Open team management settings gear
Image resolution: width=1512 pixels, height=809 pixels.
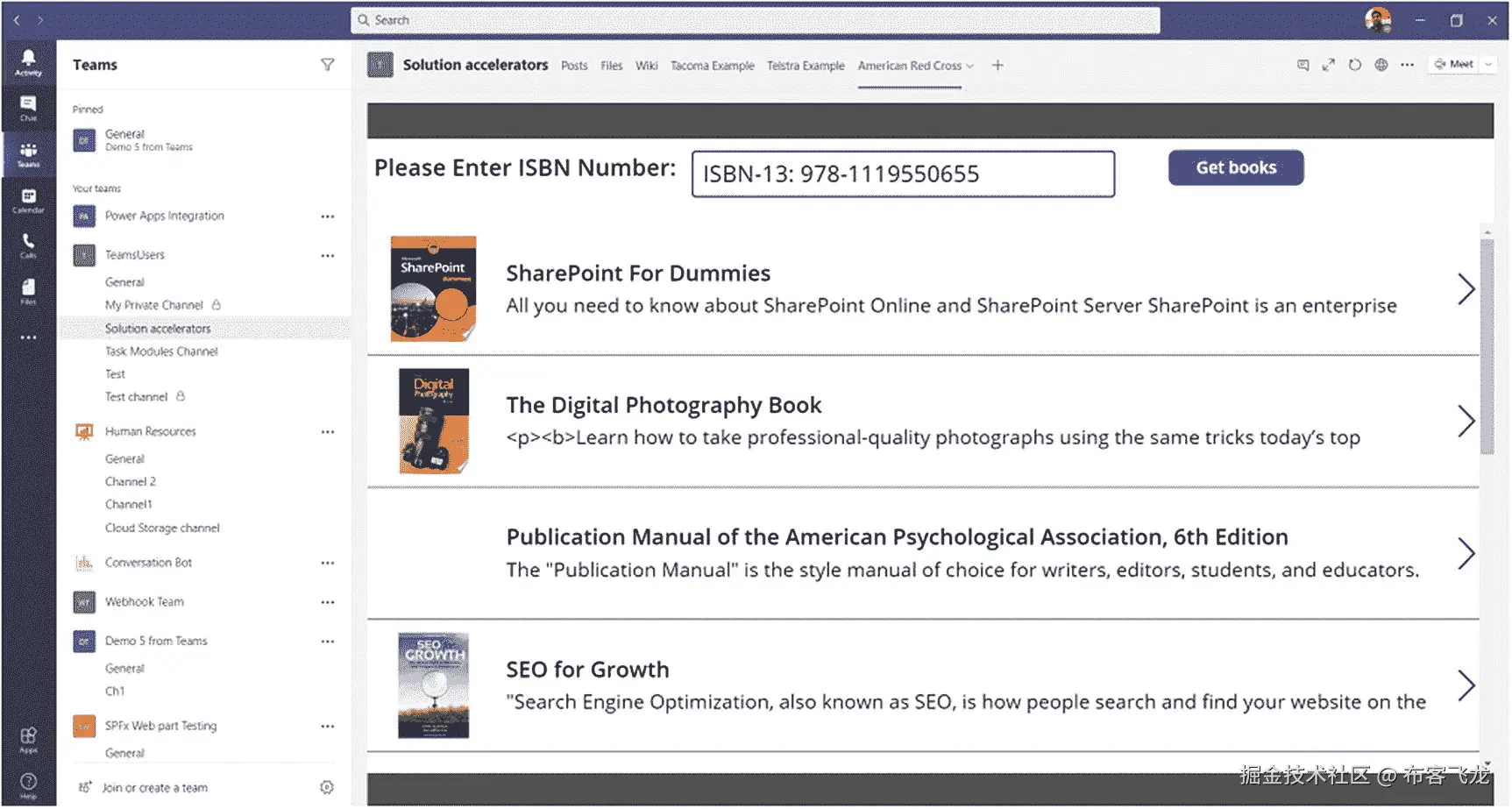coord(327,788)
